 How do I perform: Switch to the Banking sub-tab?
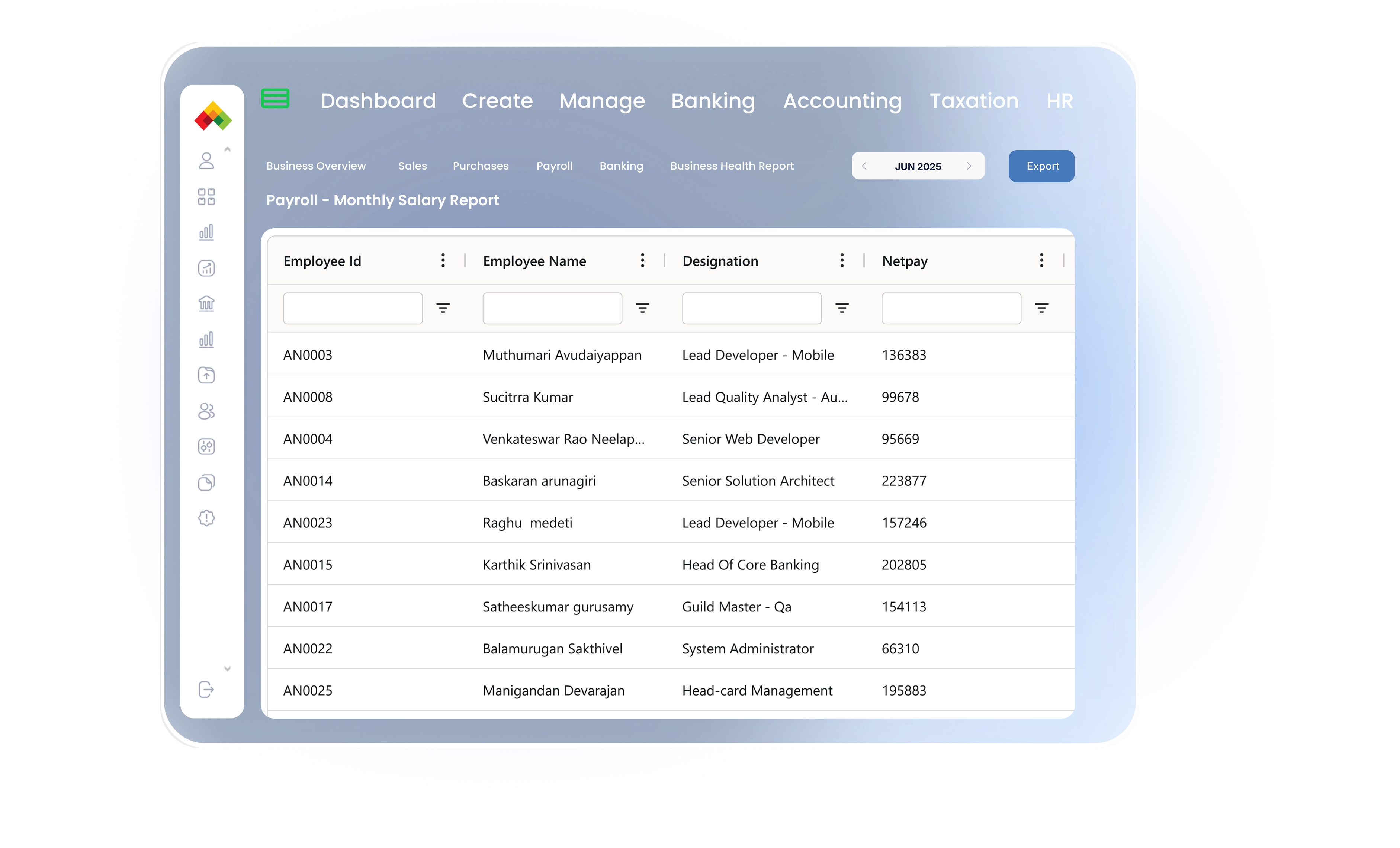pyautogui.click(x=622, y=166)
